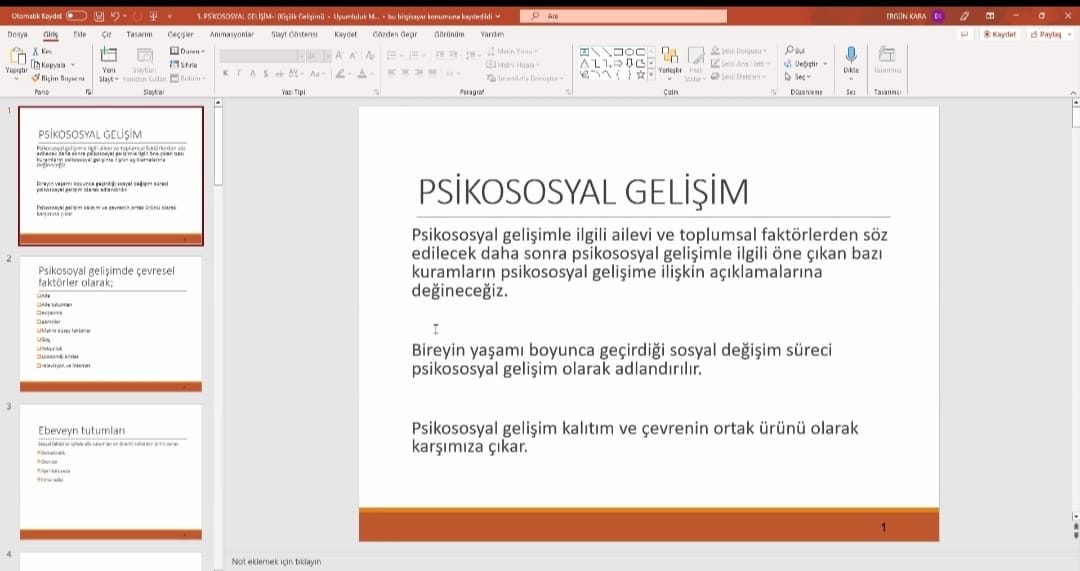The image size is (1080, 571).
Task: Switch to the Animasyonlar tab
Action: click(x=231, y=34)
